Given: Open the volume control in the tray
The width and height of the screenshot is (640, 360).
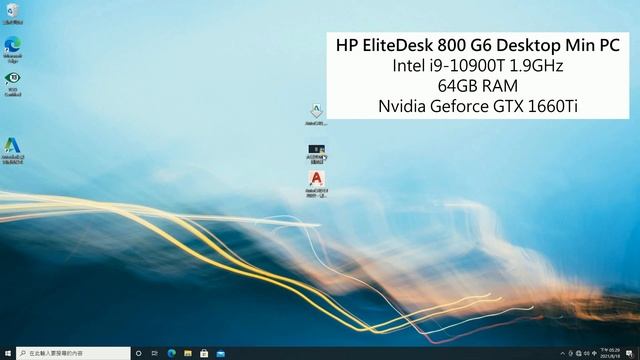Looking at the screenshot, I should tap(587, 353).
